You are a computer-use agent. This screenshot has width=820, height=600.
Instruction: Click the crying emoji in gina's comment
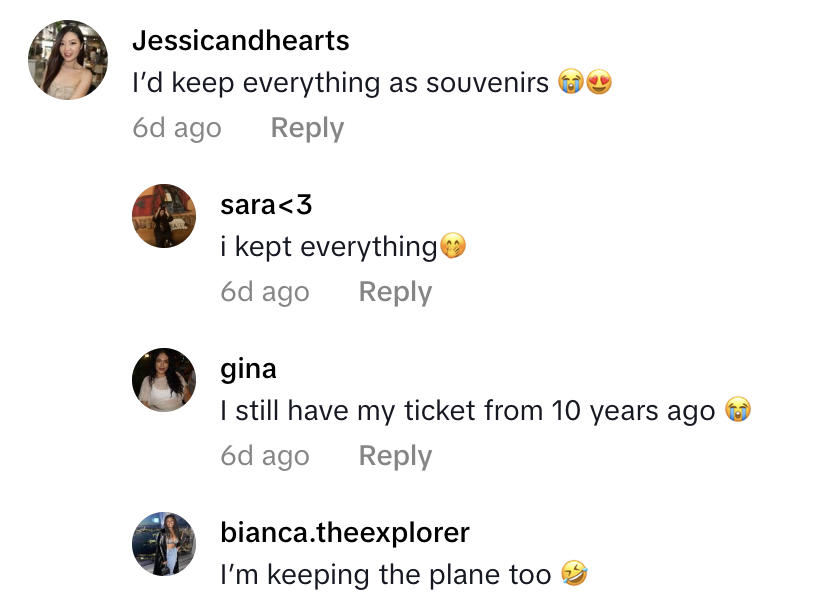tap(738, 411)
